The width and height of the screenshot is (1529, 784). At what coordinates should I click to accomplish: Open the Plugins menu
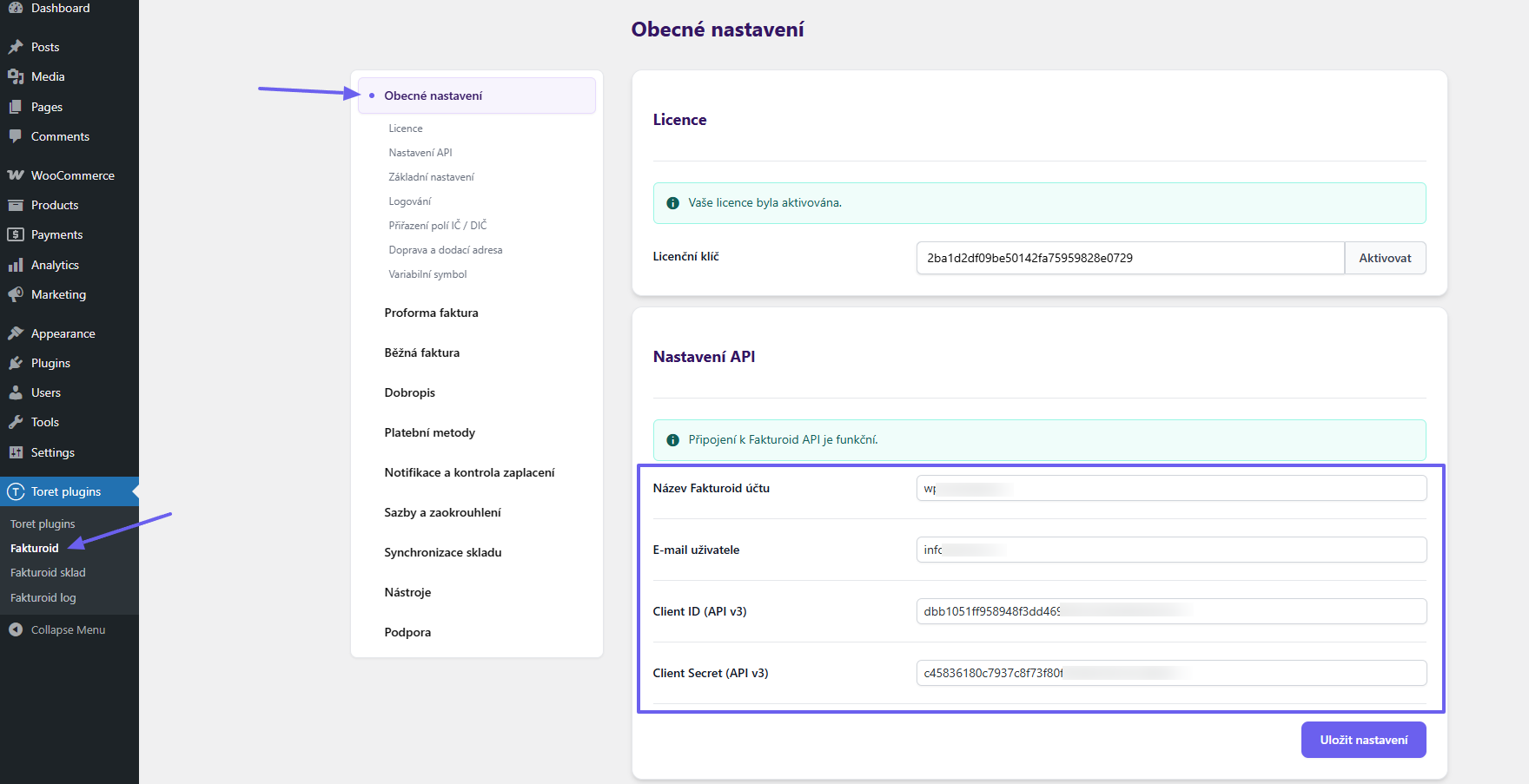point(69,363)
